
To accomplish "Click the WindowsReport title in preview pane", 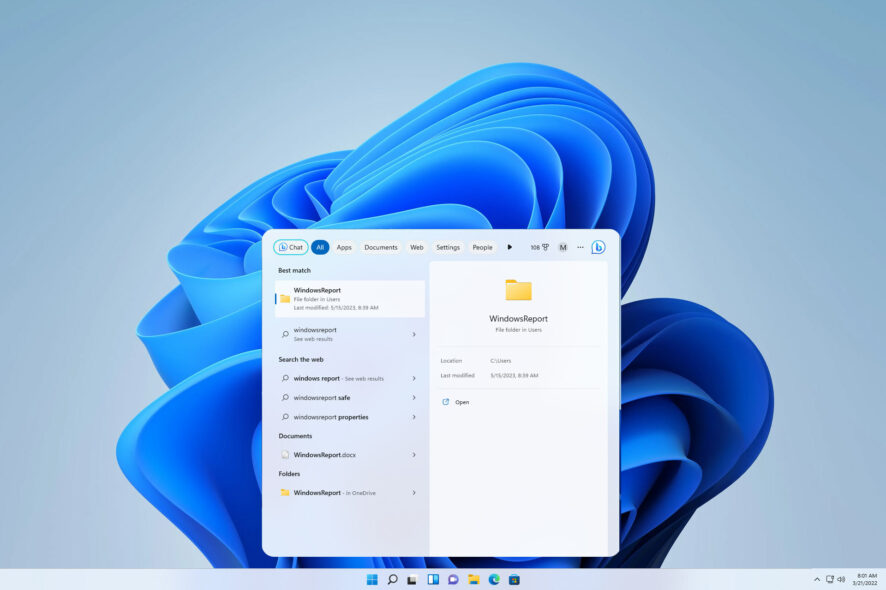I will 518,318.
